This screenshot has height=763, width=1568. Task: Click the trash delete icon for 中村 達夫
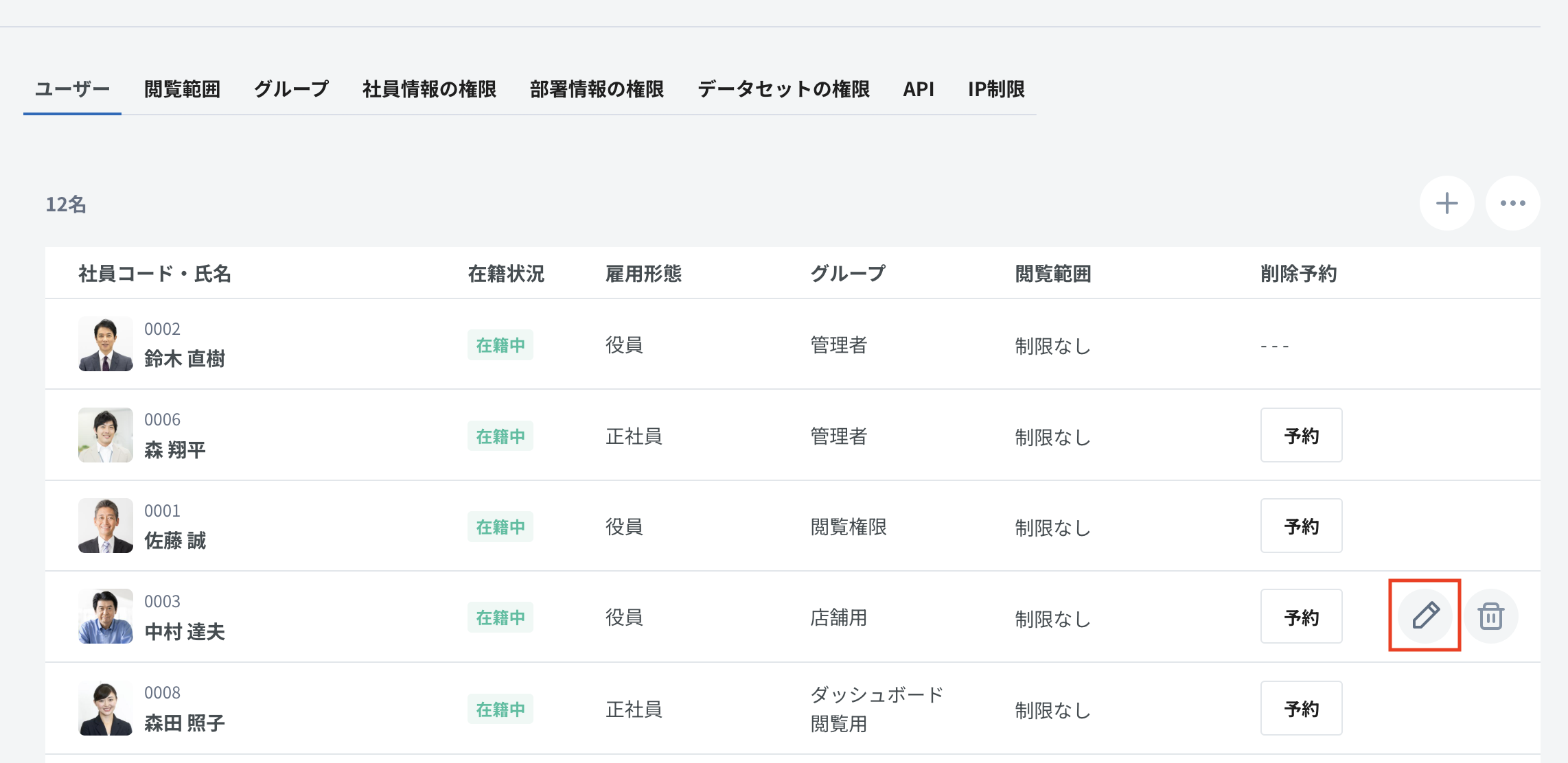coord(1490,616)
